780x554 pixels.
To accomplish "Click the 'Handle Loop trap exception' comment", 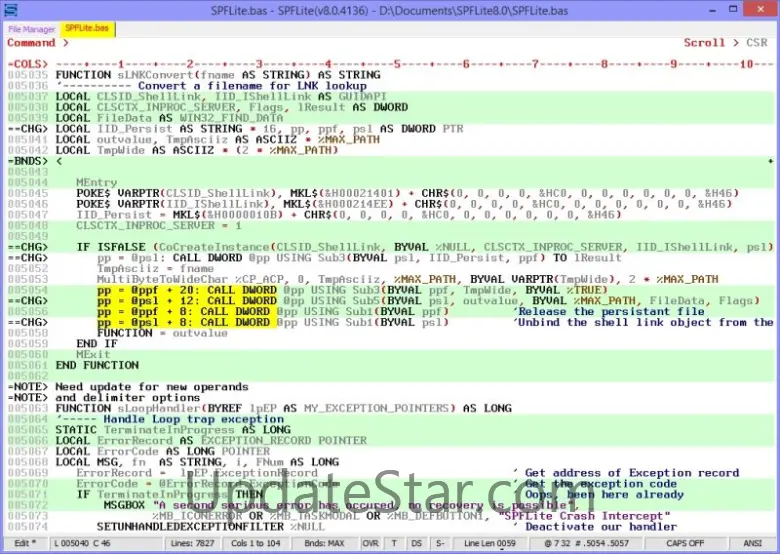I will coord(194,419).
